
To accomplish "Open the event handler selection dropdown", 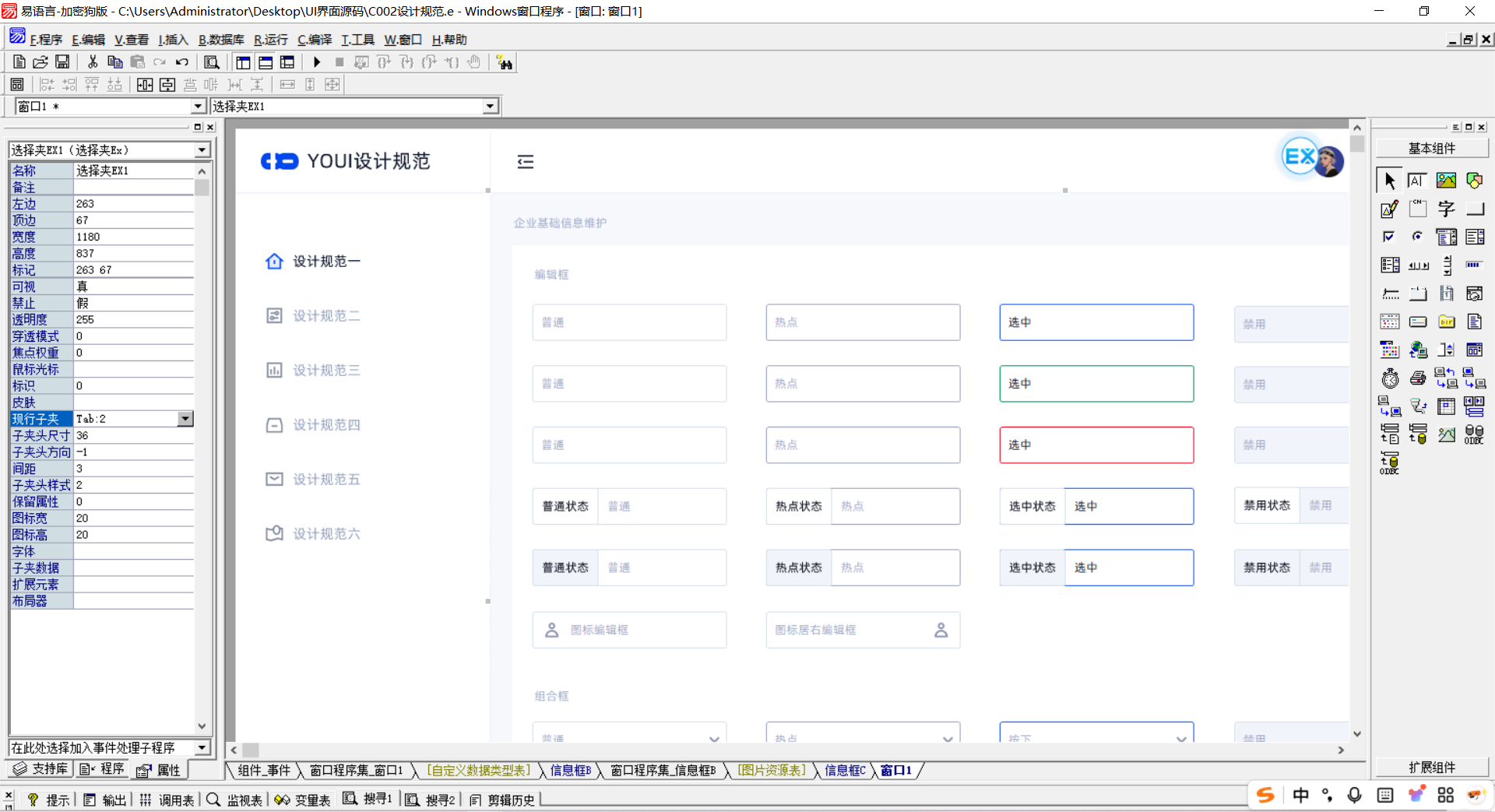I will point(202,747).
